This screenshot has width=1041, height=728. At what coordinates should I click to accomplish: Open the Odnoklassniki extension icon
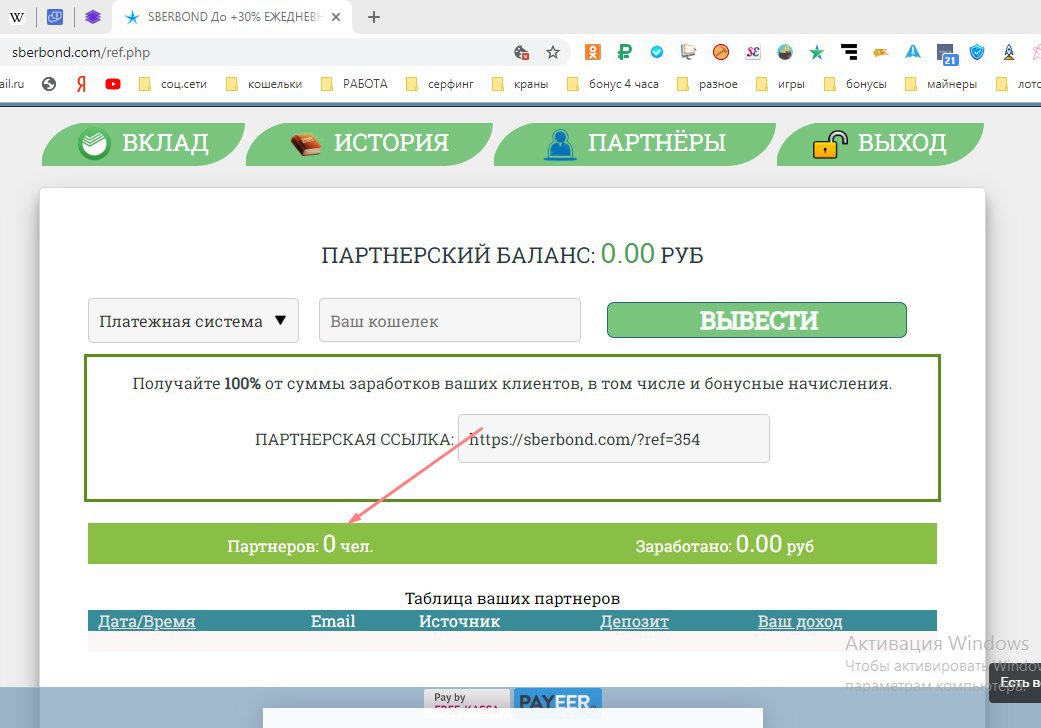(592, 52)
